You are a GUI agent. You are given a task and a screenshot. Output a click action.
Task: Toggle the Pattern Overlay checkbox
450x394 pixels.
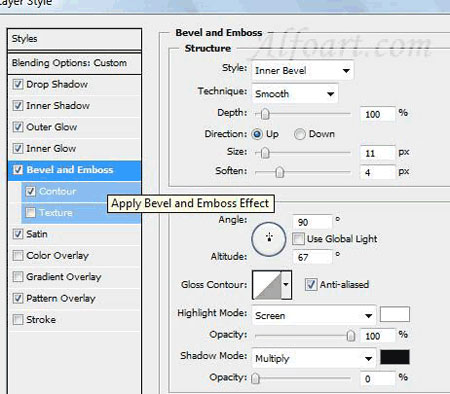tap(18, 298)
